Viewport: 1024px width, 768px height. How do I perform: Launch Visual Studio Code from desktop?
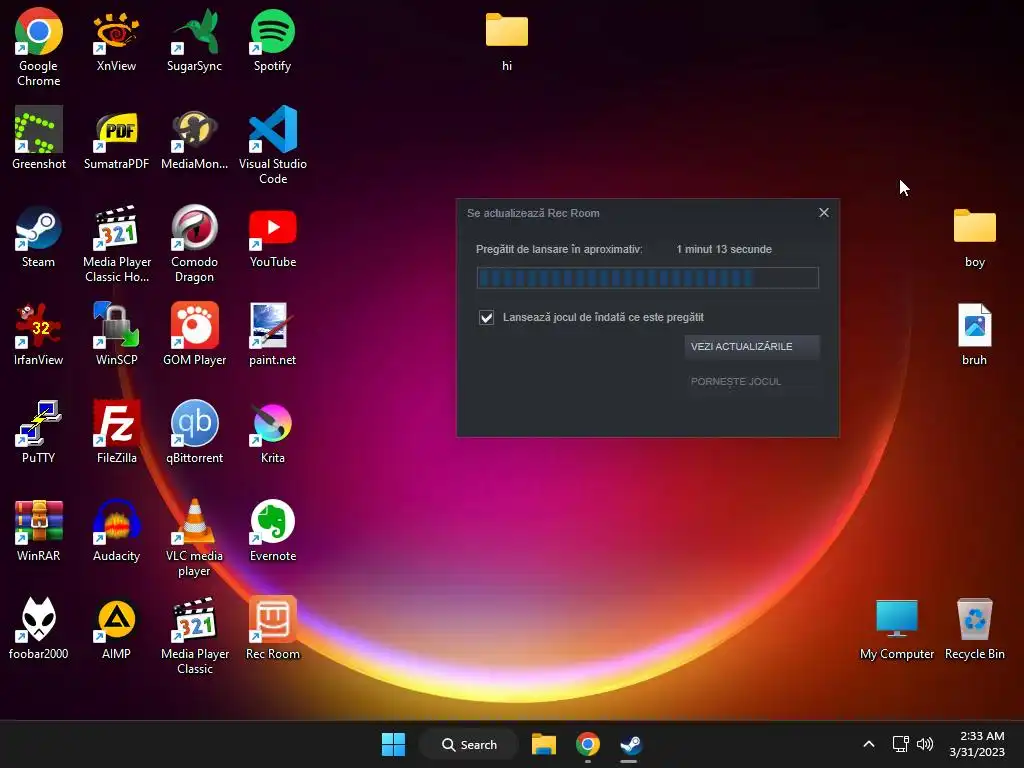pyautogui.click(x=272, y=145)
